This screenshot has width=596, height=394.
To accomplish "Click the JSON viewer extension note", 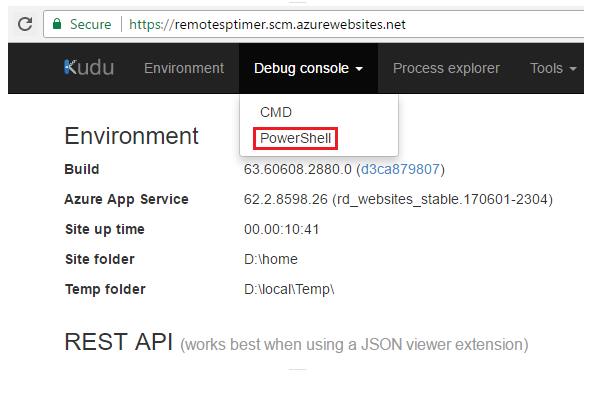I will (x=354, y=345).
